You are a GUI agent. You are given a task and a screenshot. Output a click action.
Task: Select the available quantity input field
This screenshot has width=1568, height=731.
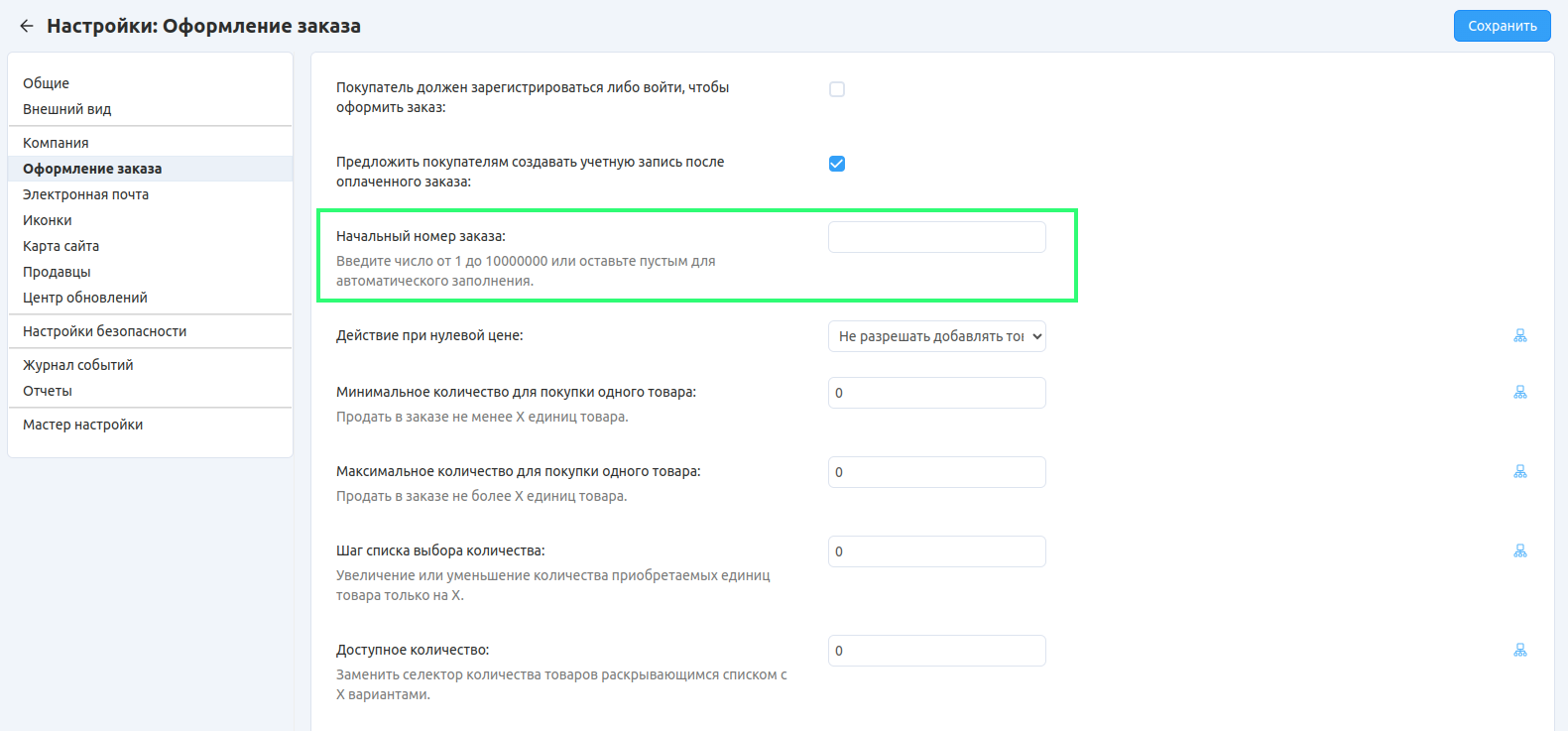tap(936, 651)
